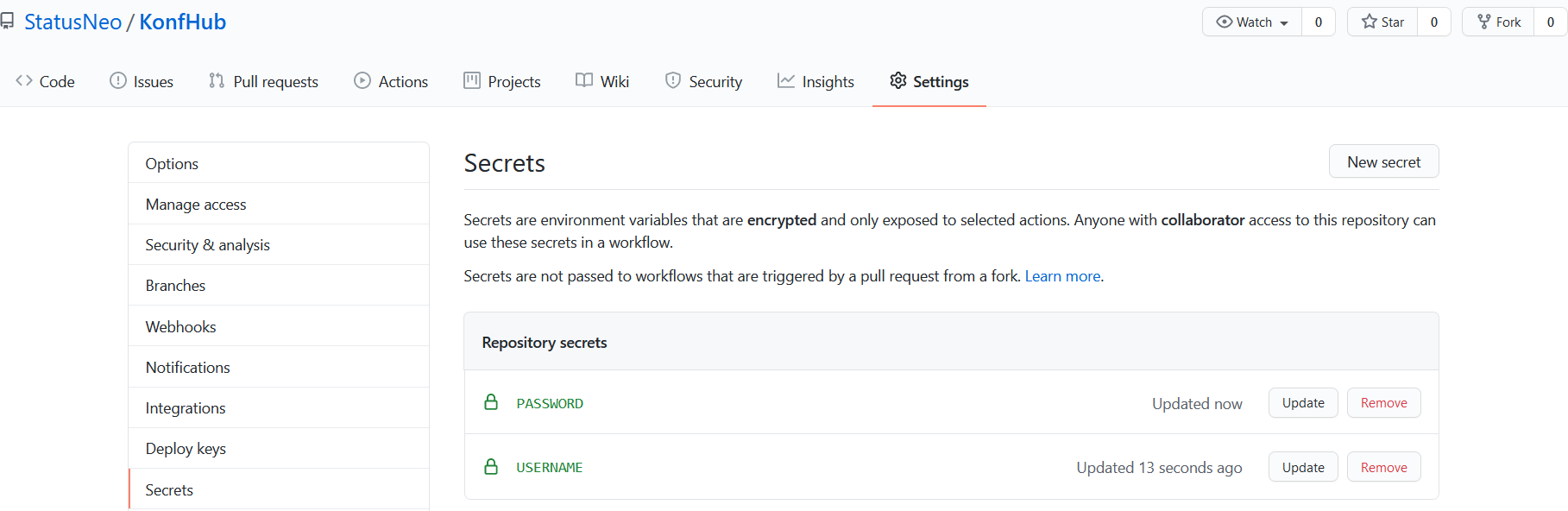Viewport: 1568px width, 511px height.
Task: Click the 'Updated 13 seconds ago' timestamp
Action: (1159, 467)
